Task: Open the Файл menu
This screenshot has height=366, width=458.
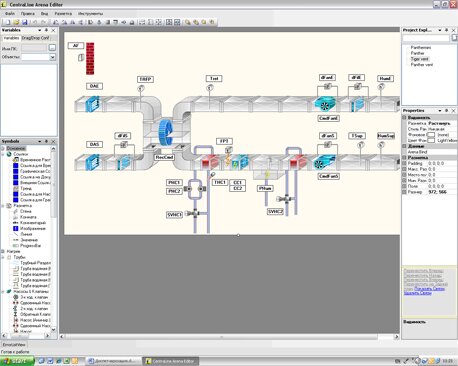Action: coord(10,14)
